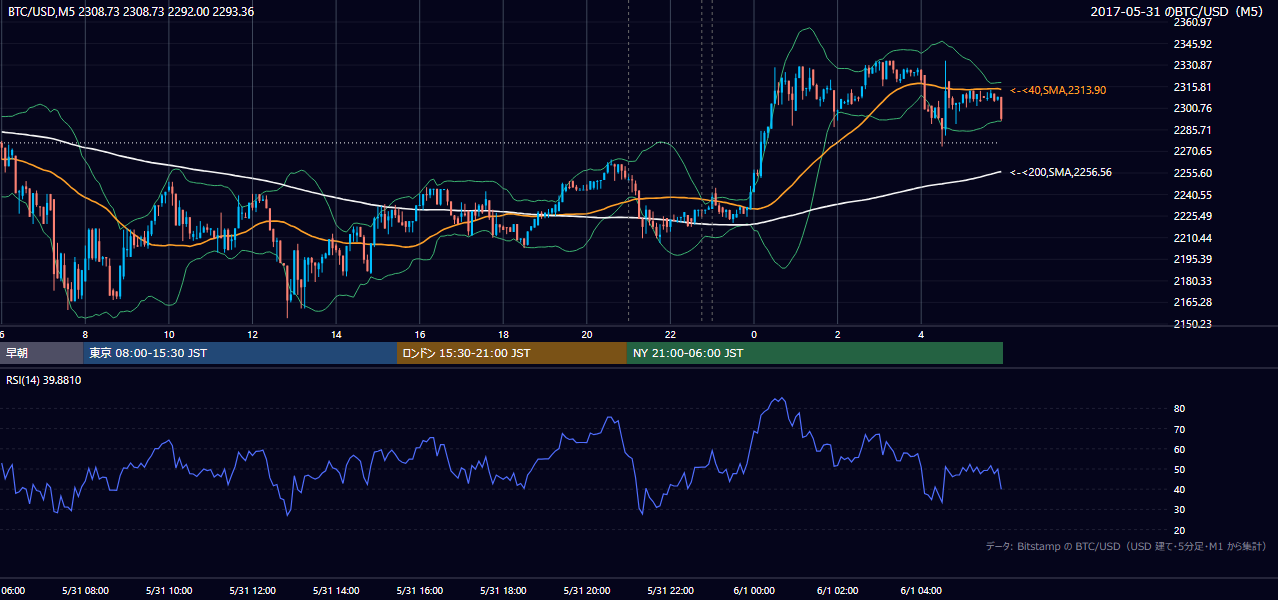Click price axis value 2270.65
1278x600 pixels.
1193,151
